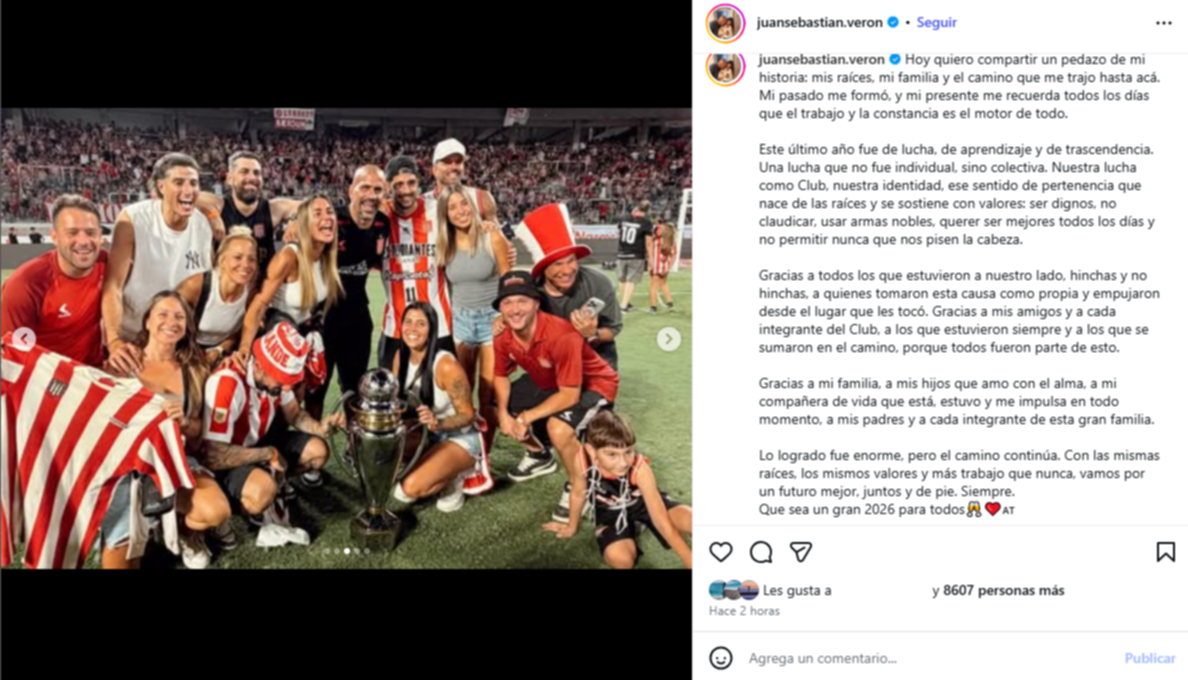Click the verified badge beside the header username
Screen dimensions: 1188x680
click(x=893, y=23)
